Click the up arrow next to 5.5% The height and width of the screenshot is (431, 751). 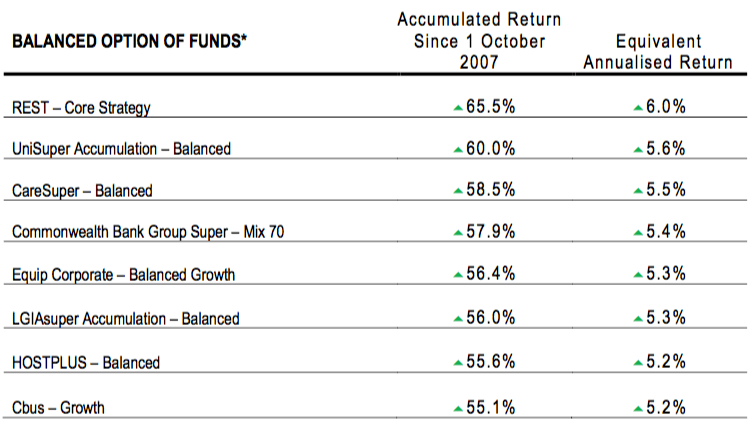[x=639, y=192]
